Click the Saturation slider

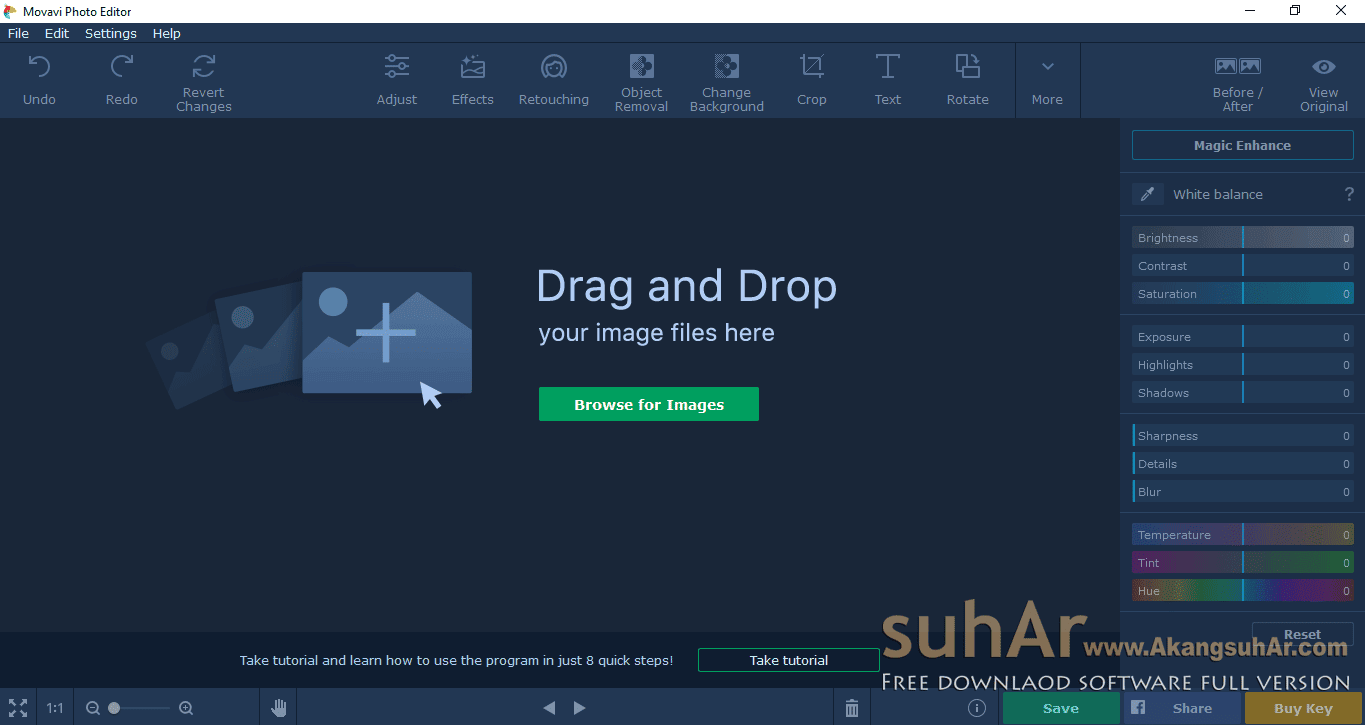1243,294
